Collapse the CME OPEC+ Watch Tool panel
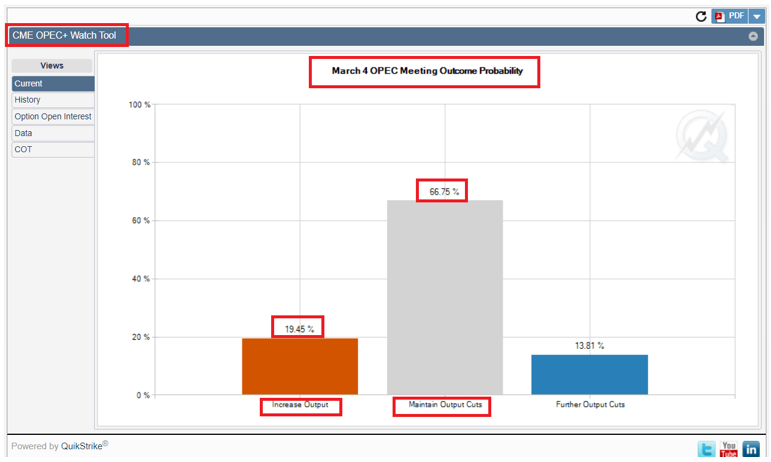The width and height of the screenshot is (771, 462). point(753,36)
